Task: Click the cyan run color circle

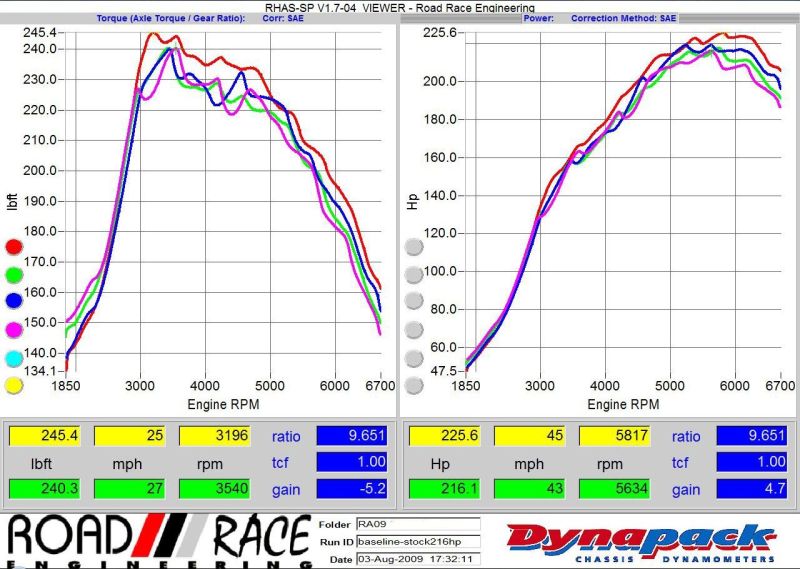Action: pyautogui.click(x=14, y=358)
